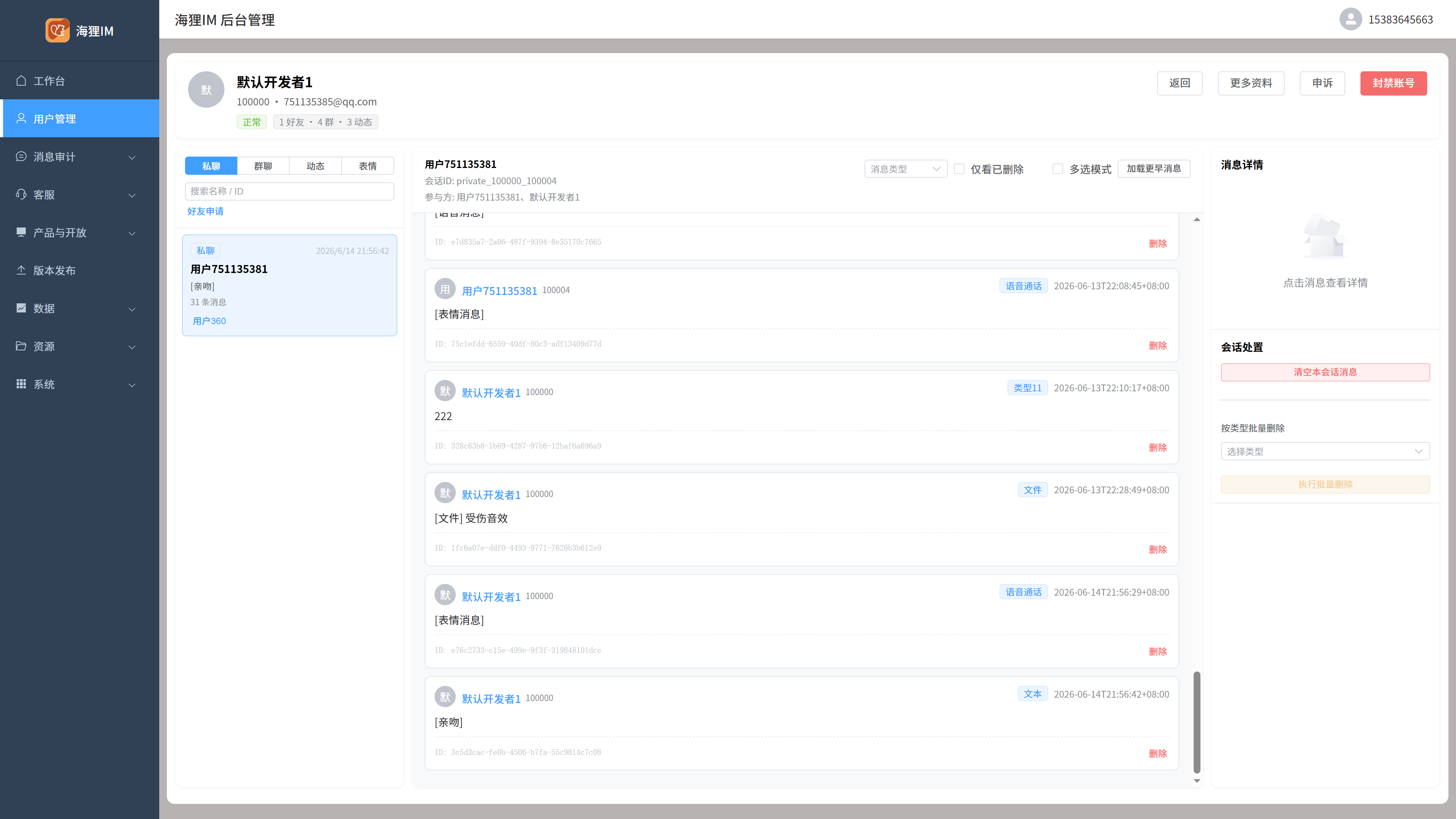Screen dimensions: 1456x819
Task: Click the 数据 chart icon
Action: tap(21, 308)
